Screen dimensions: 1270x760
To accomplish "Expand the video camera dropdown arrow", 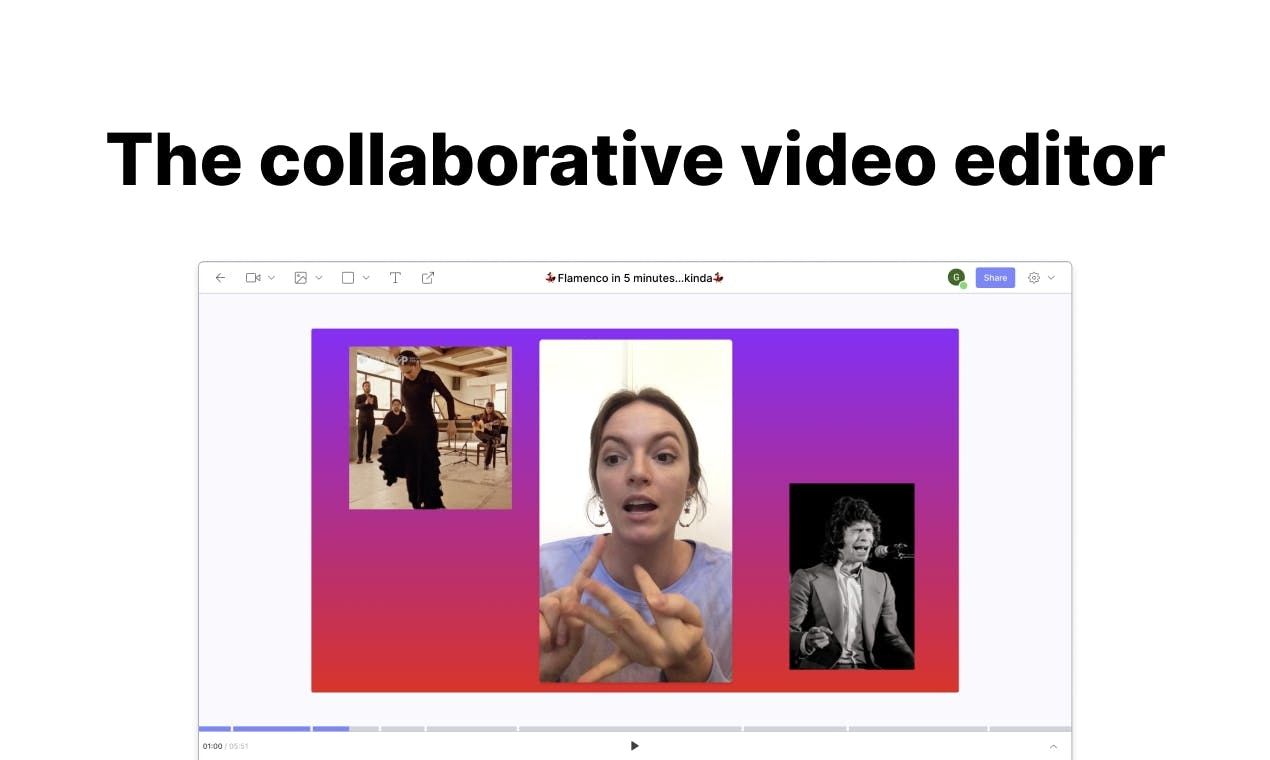I will click(271, 278).
